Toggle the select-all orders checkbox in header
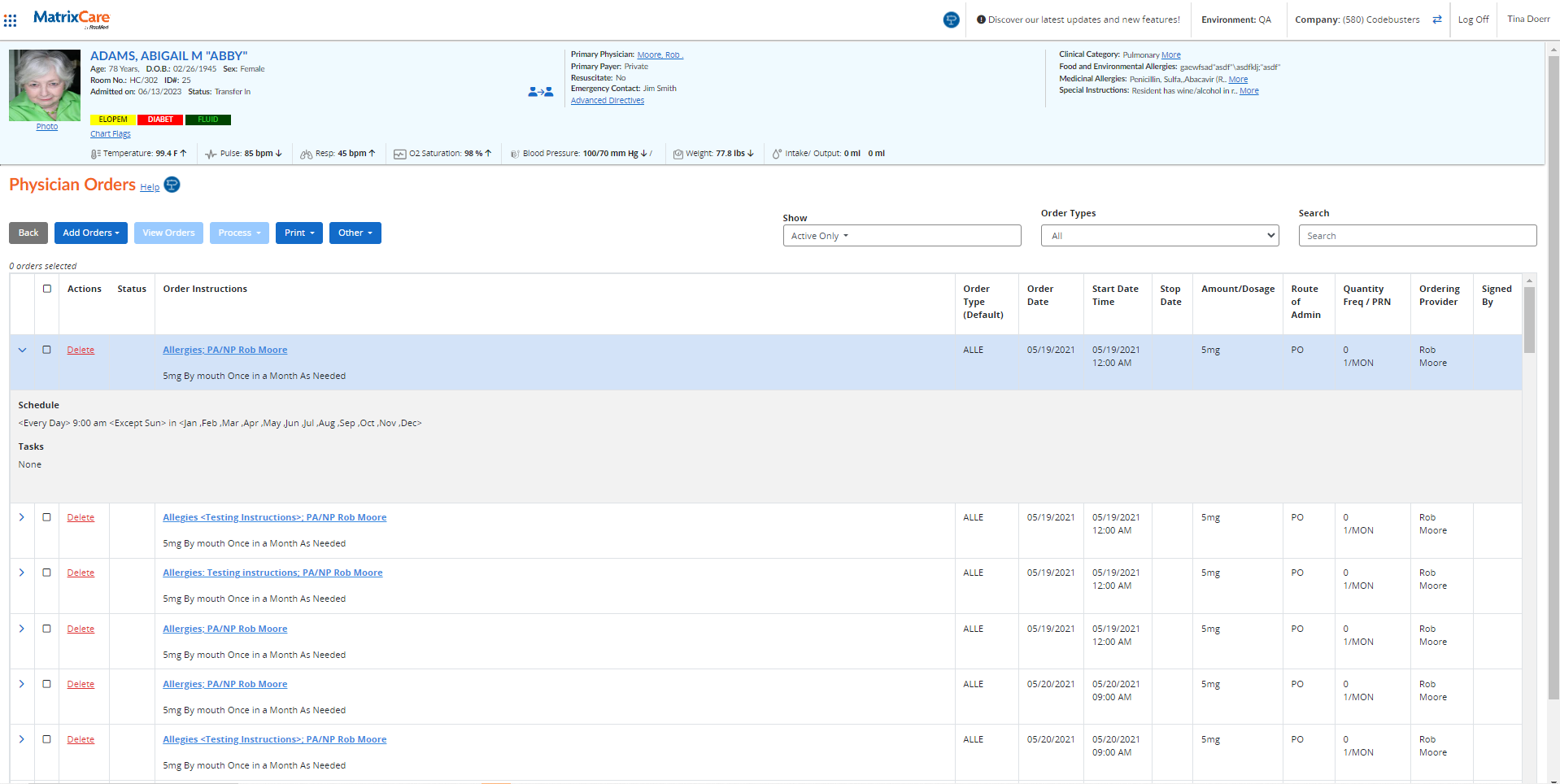Viewport: 1560px width, 784px height. point(47,289)
